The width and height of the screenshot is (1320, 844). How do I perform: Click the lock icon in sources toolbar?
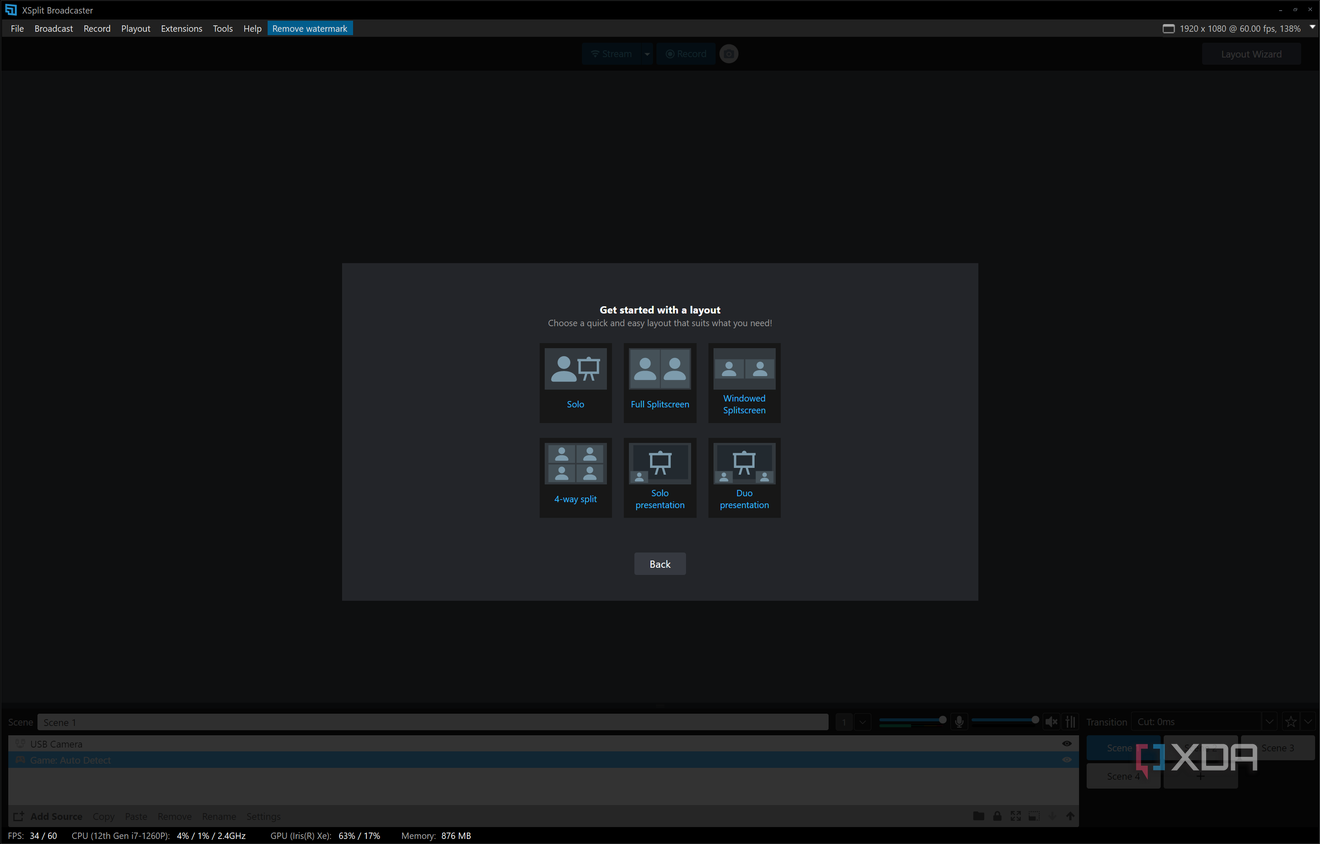pos(997,817)
